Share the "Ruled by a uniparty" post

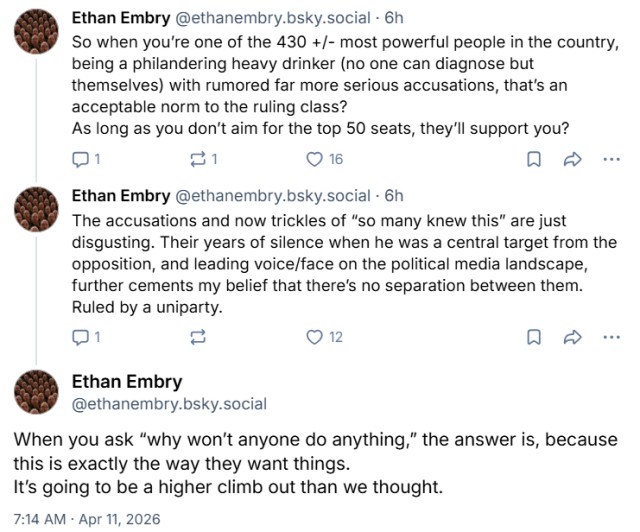[x=573, y=337]
